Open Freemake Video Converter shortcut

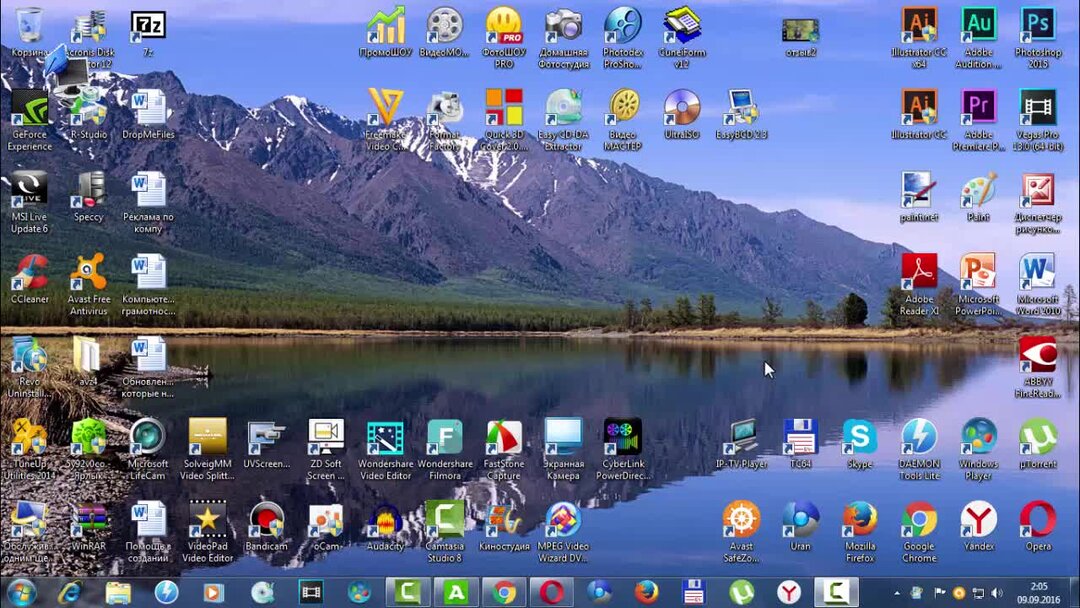click(x=386, y=120)
